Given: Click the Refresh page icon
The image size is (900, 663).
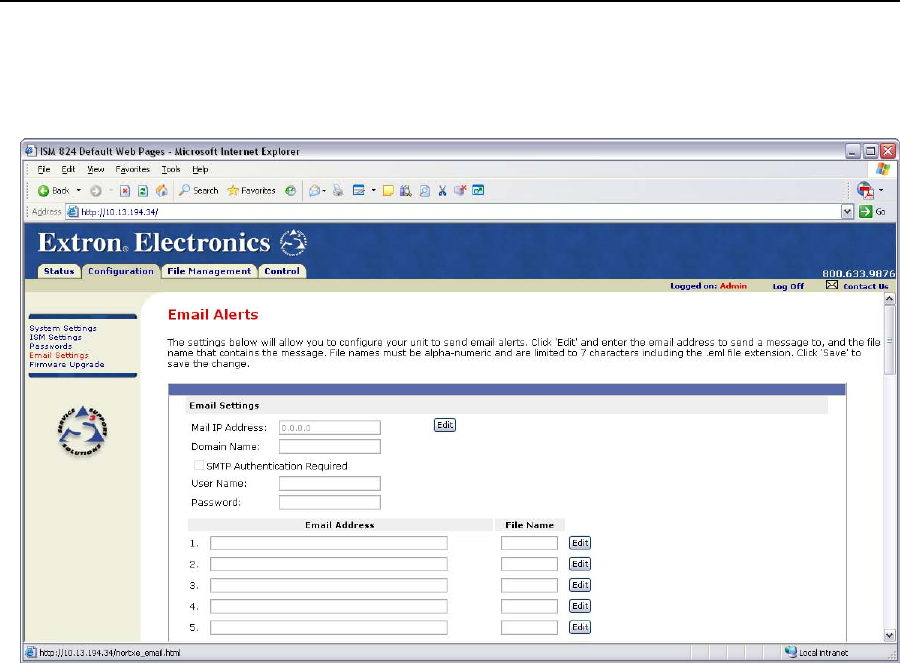Looking at the screenshot, I should coord(144,191).
